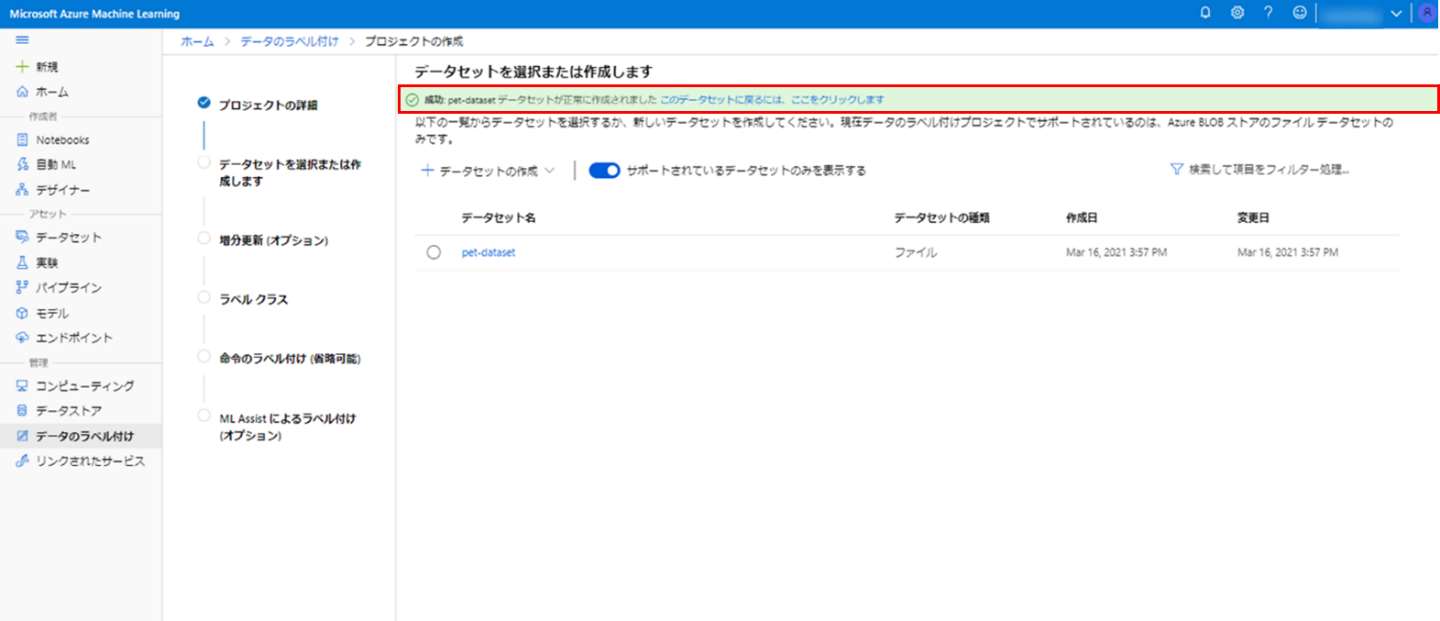Viewport: 1440px width, 621px height.
Task: Click プロジェクトの作成 breadcrumb text
Action: tap(414, 42)
